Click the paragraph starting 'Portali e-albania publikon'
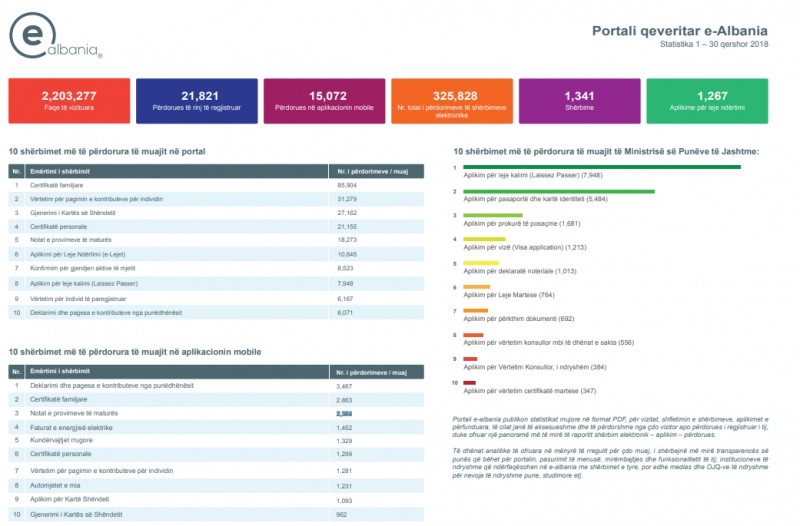The height and width of the screenshot is (526, 800). coord(610,427)
